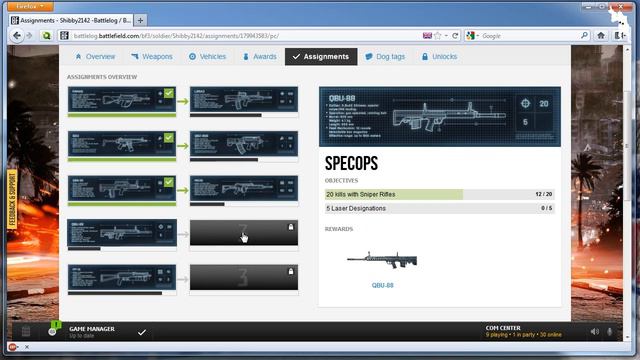This screenshot has height=360, width=640.
Task: Click the ASSIGNMENTS OVERVIEW label
Action: click(102, 77)
